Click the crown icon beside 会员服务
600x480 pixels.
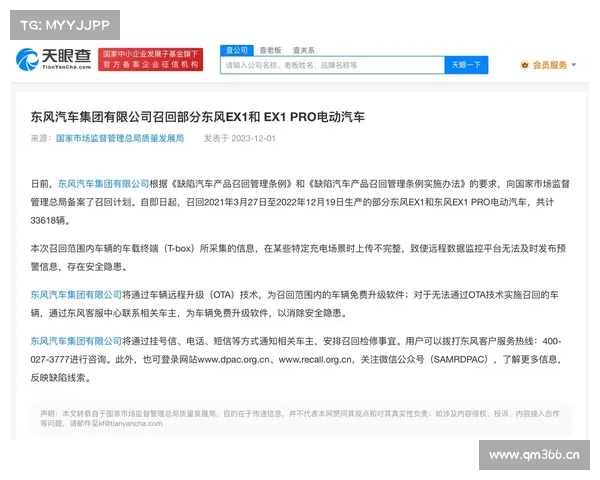pos(524,65)
